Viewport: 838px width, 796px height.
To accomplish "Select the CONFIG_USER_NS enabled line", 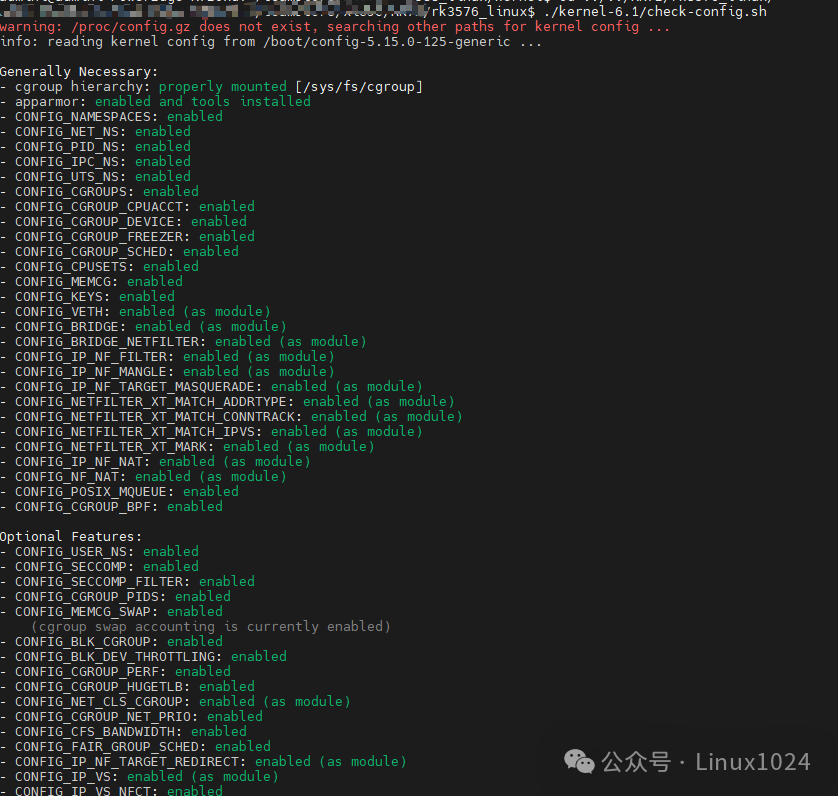I will pos(115,551).
